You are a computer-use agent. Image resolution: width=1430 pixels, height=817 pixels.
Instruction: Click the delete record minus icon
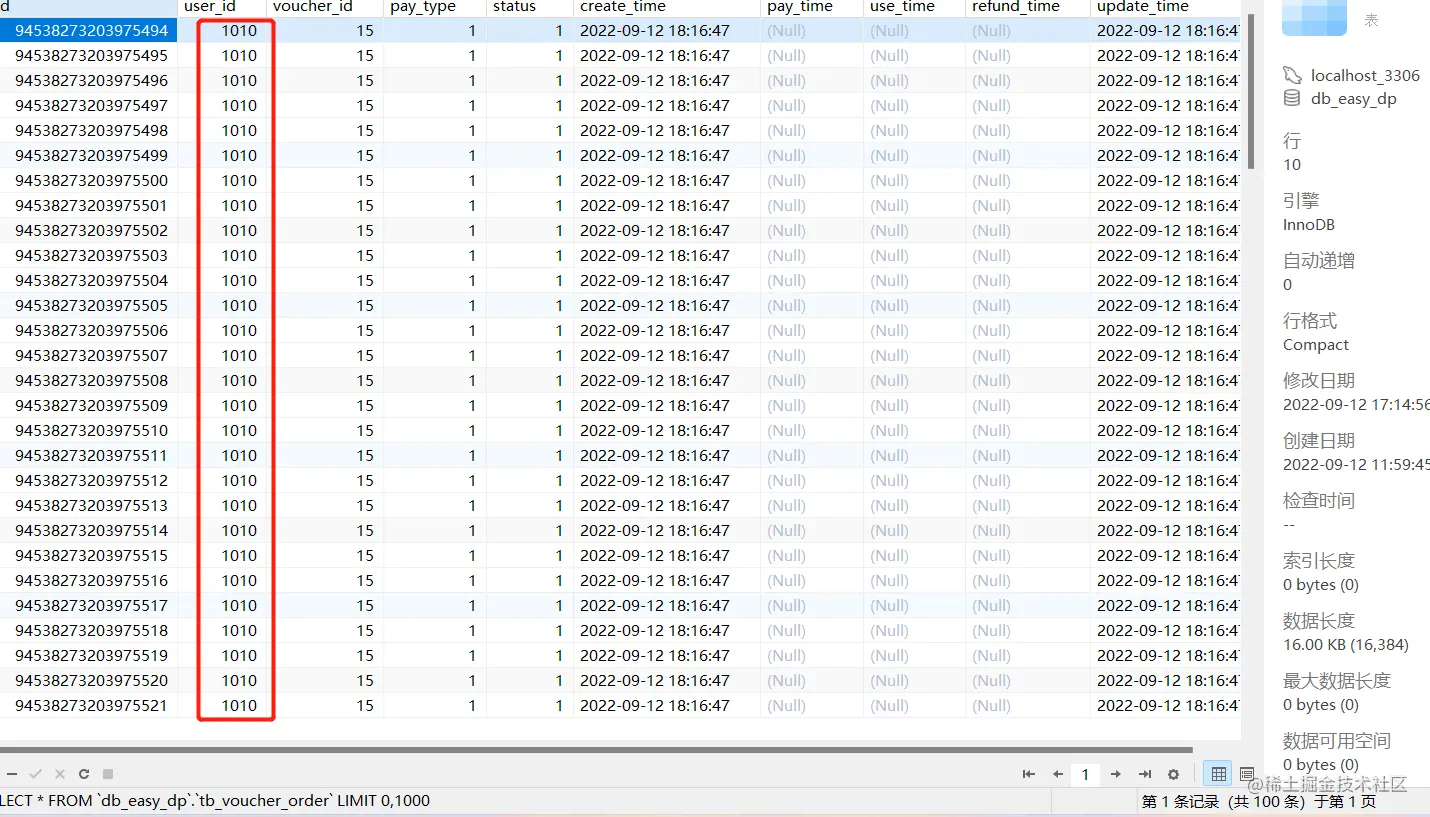pos(11,774)
